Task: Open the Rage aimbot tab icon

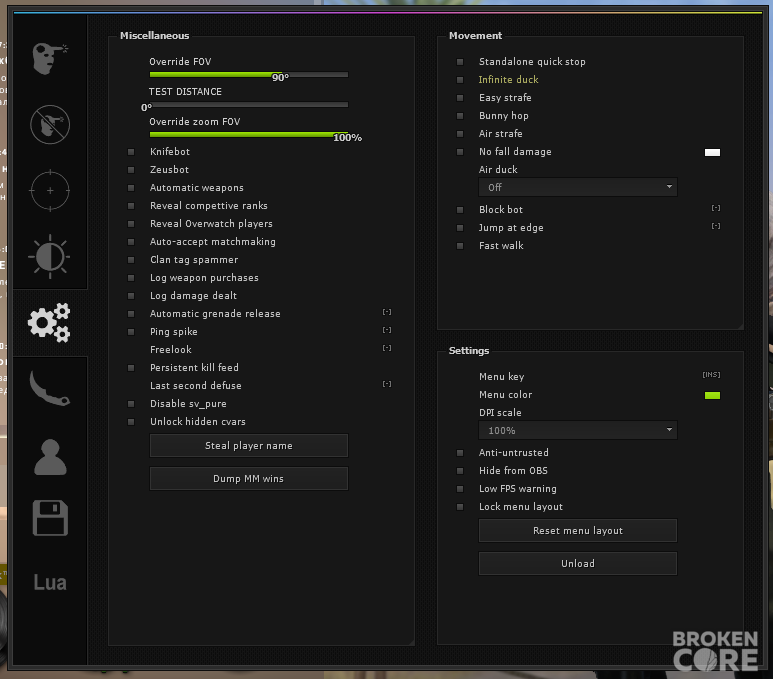Action: click(x=50, y=59)
